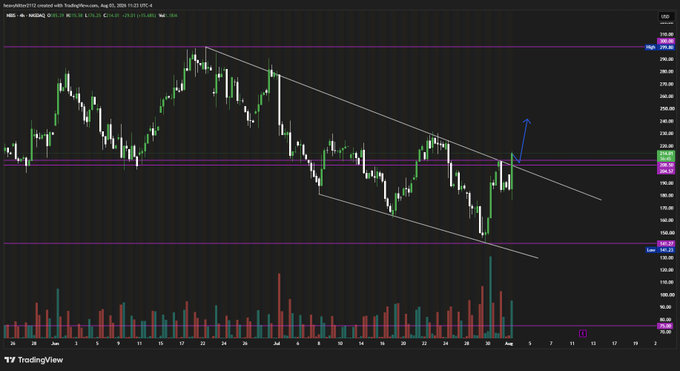Select the upper descending channel trendline
The image size is (680, 371).
tap(403, 123)
